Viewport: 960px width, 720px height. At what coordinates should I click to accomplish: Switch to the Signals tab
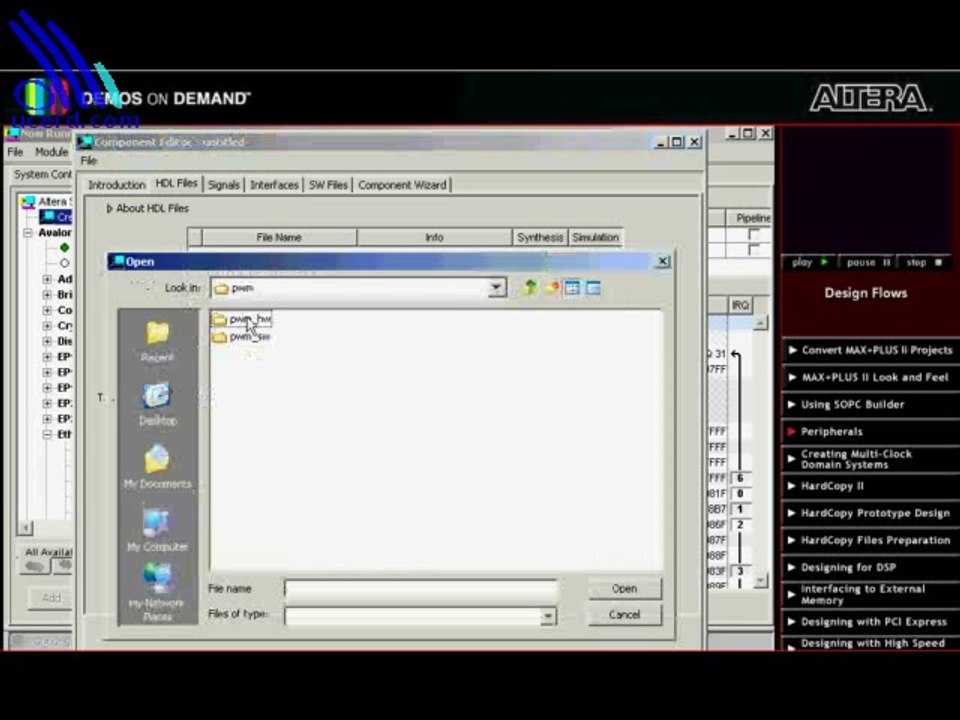click(x=223, y=185)
